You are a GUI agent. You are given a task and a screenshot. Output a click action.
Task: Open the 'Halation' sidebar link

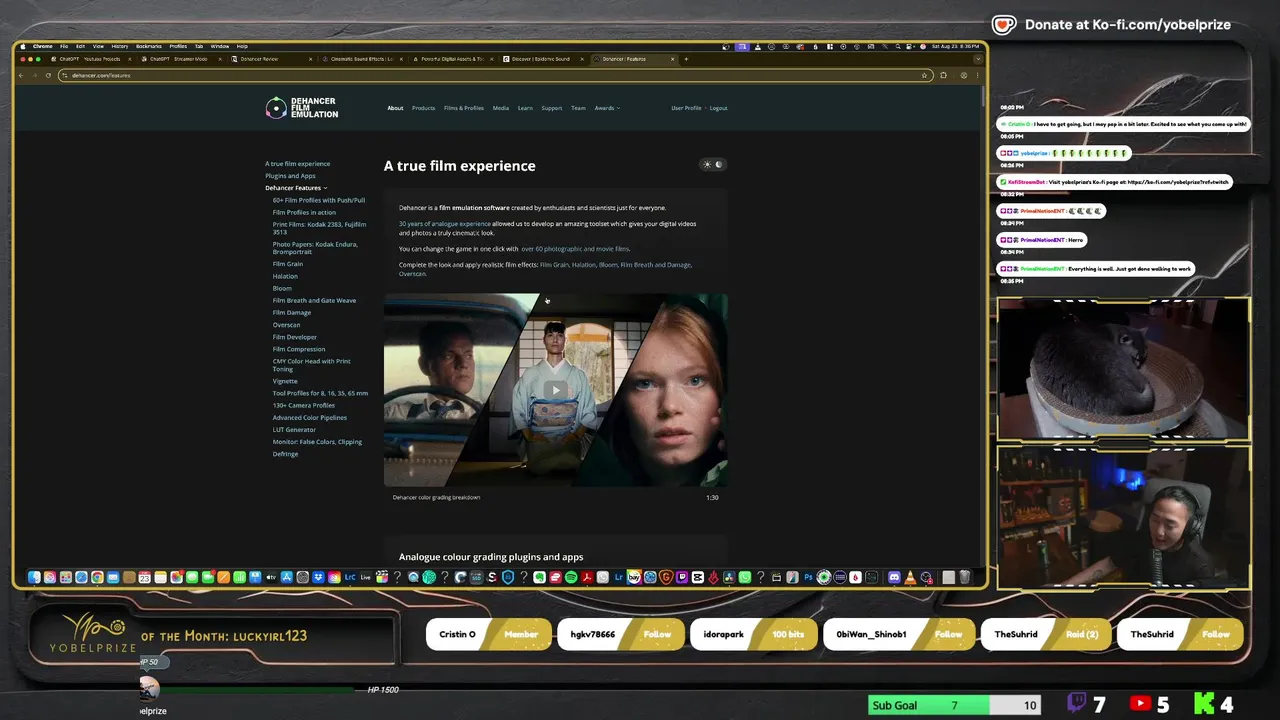(285, 276)
